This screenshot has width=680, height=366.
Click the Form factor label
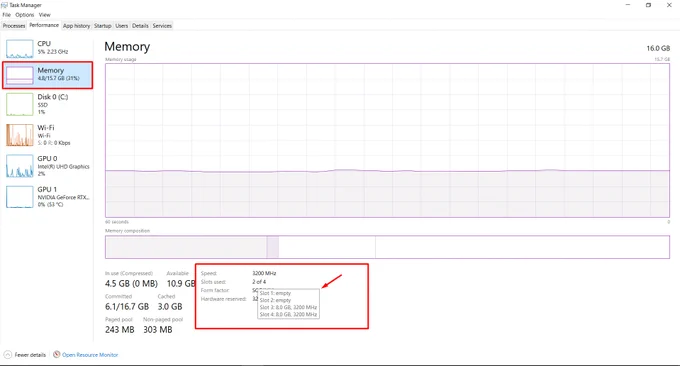click(215, 291)
